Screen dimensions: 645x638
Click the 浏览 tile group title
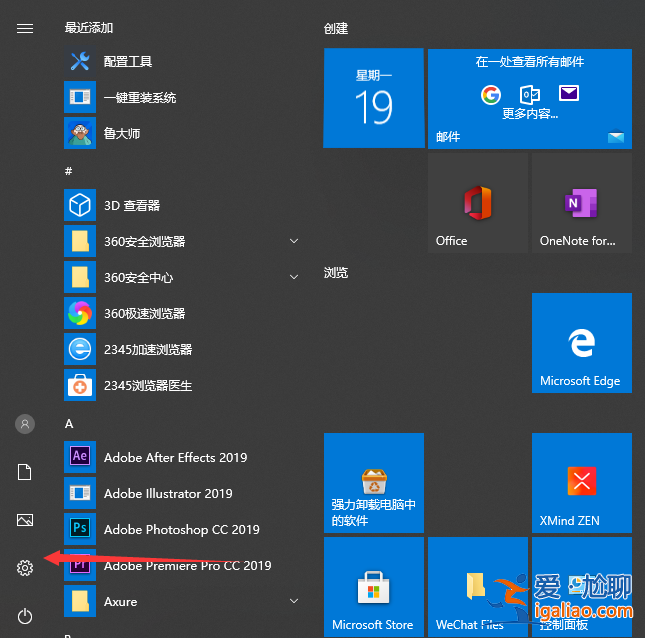coord(336,273)
